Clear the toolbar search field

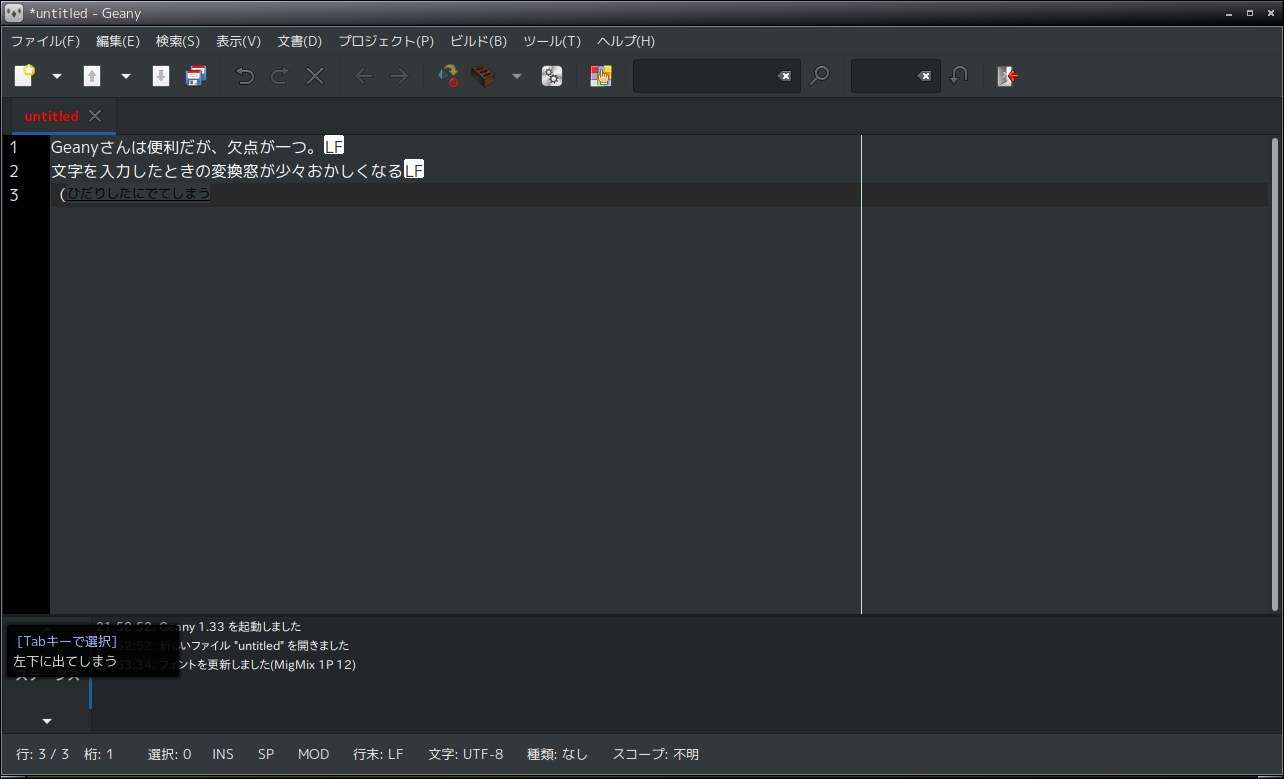coord(785,76)
